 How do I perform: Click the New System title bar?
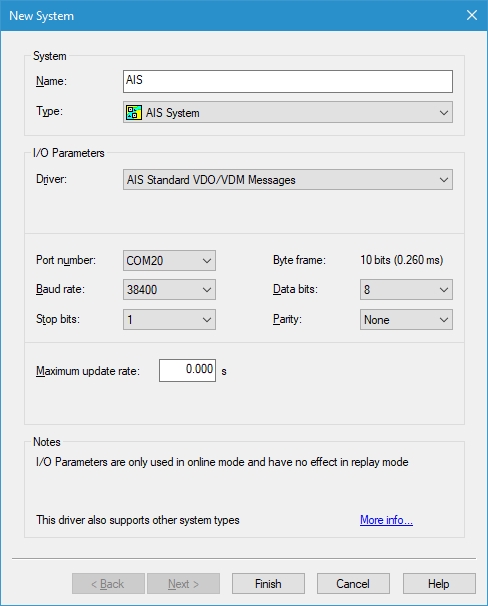[232, 15]
